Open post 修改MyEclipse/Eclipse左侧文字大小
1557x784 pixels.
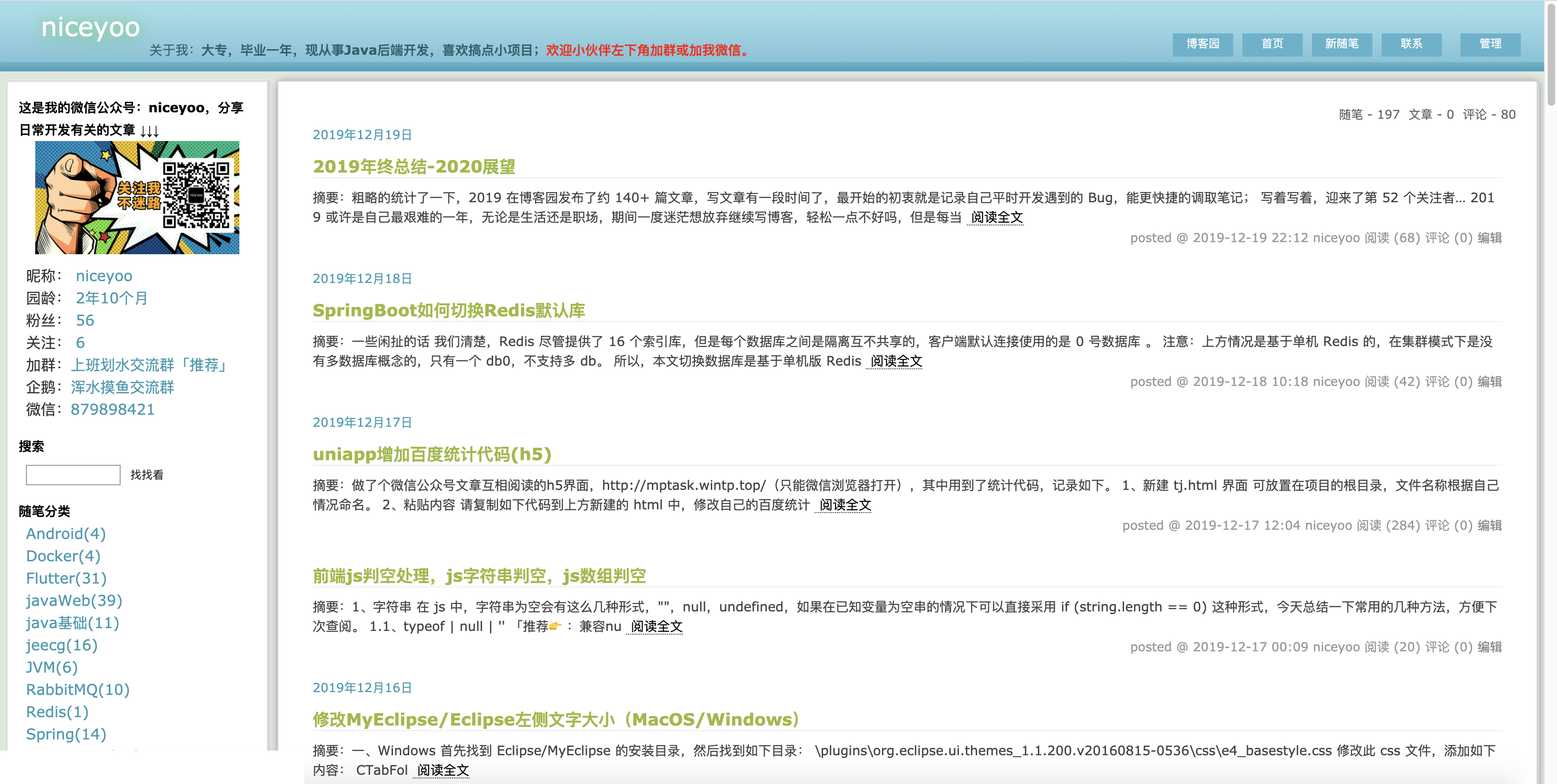[557, 720]
